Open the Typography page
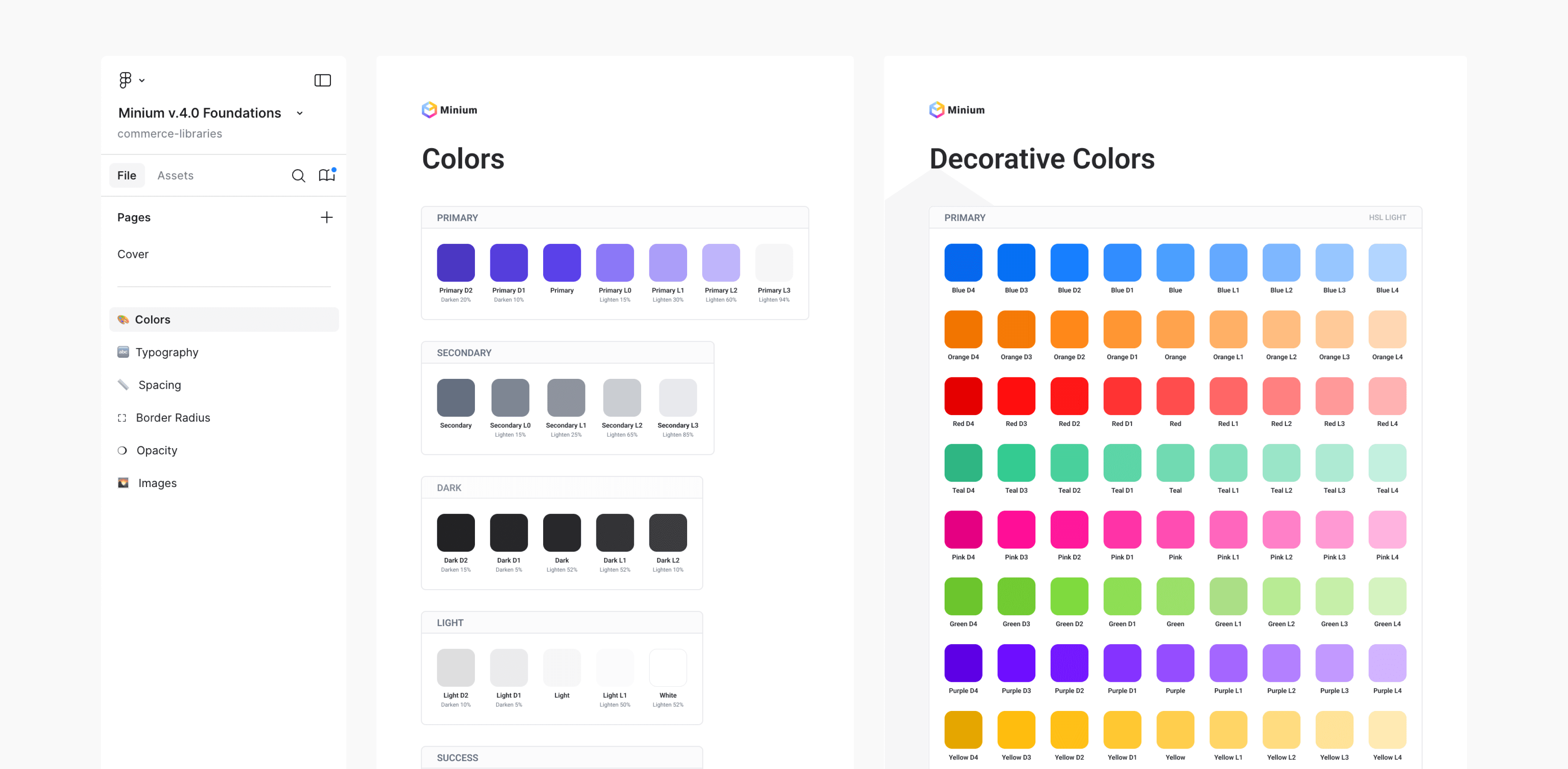 167,352
